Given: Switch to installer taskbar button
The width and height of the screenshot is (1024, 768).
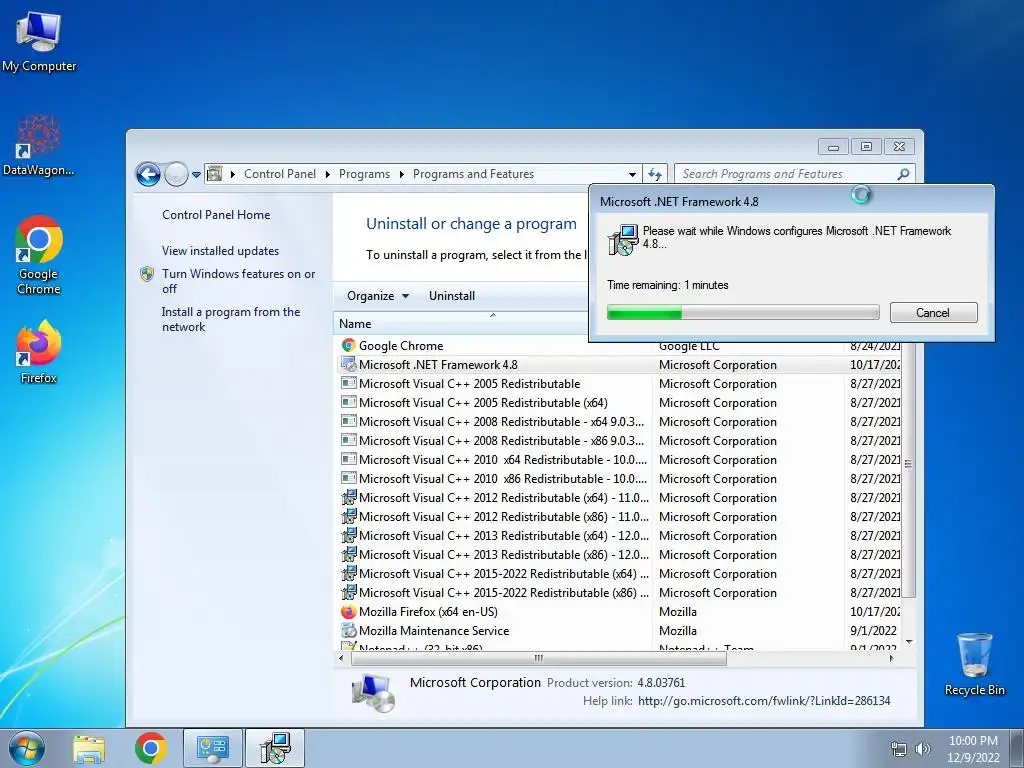Looking at the screenshot, I should [275, 748].
